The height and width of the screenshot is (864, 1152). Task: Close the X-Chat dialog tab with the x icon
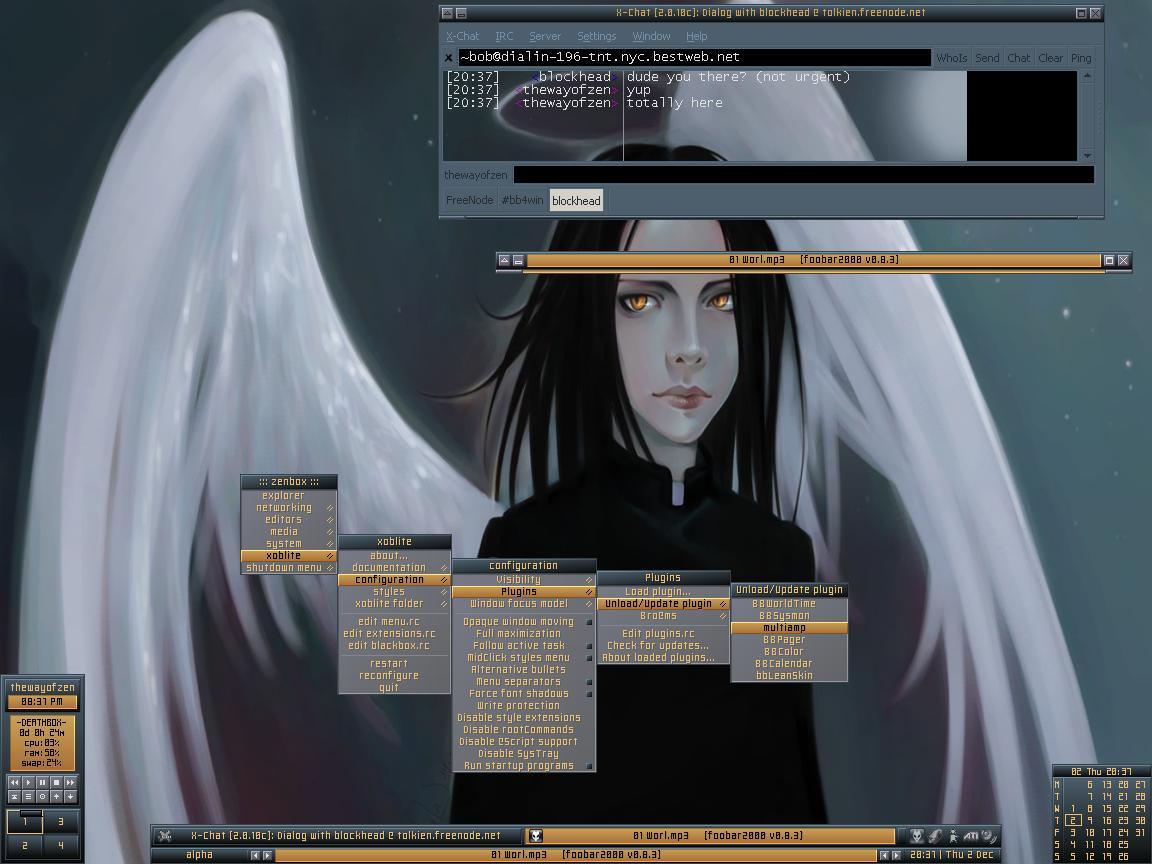[x=449, y=58]
